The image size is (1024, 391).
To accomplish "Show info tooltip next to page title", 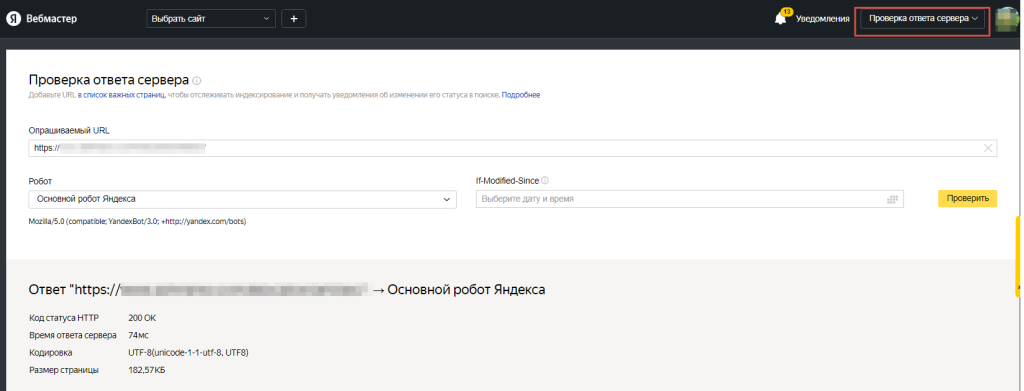I will tap(197, 81).
